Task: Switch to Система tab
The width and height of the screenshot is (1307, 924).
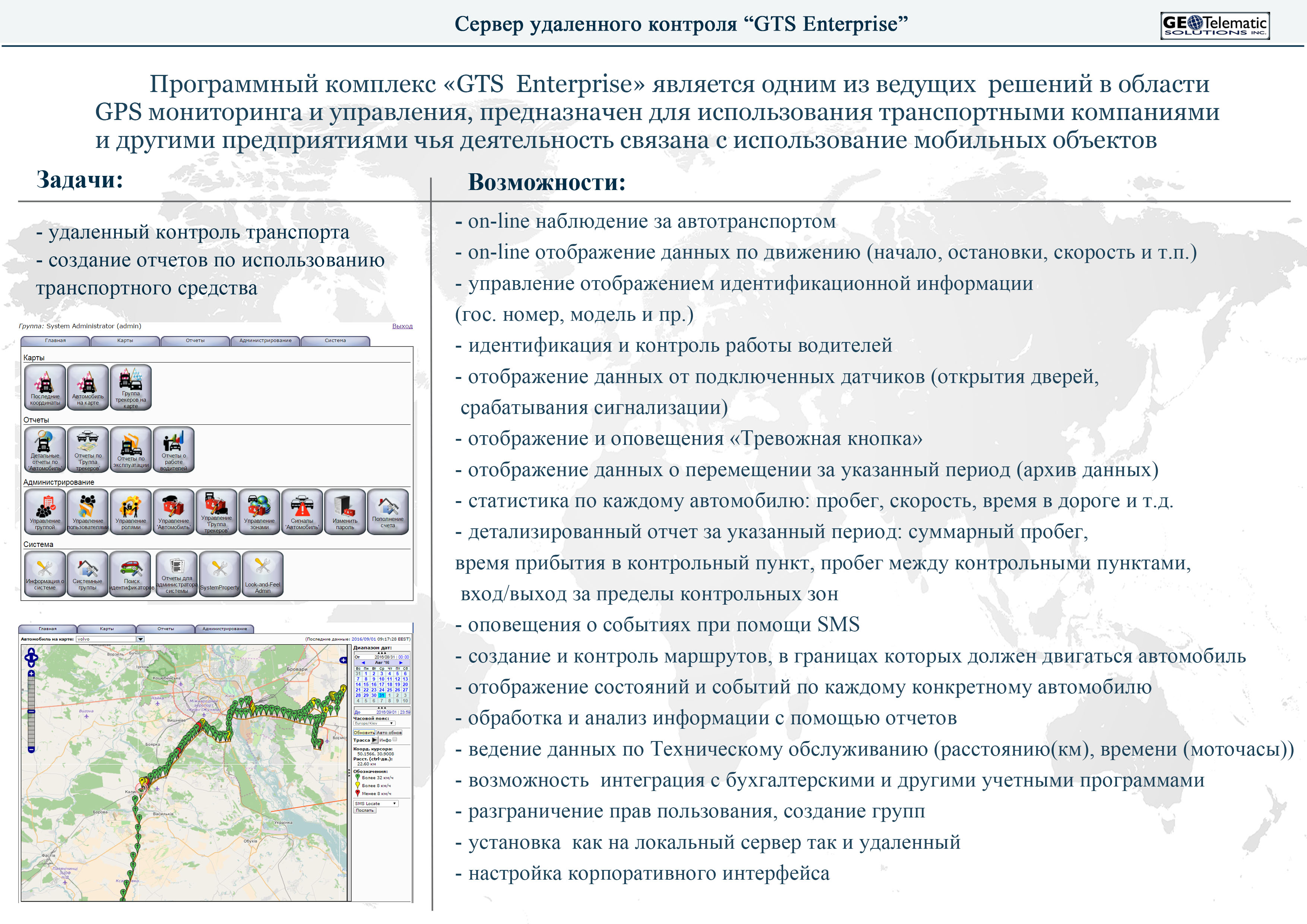Action: [x=335, y=341]
